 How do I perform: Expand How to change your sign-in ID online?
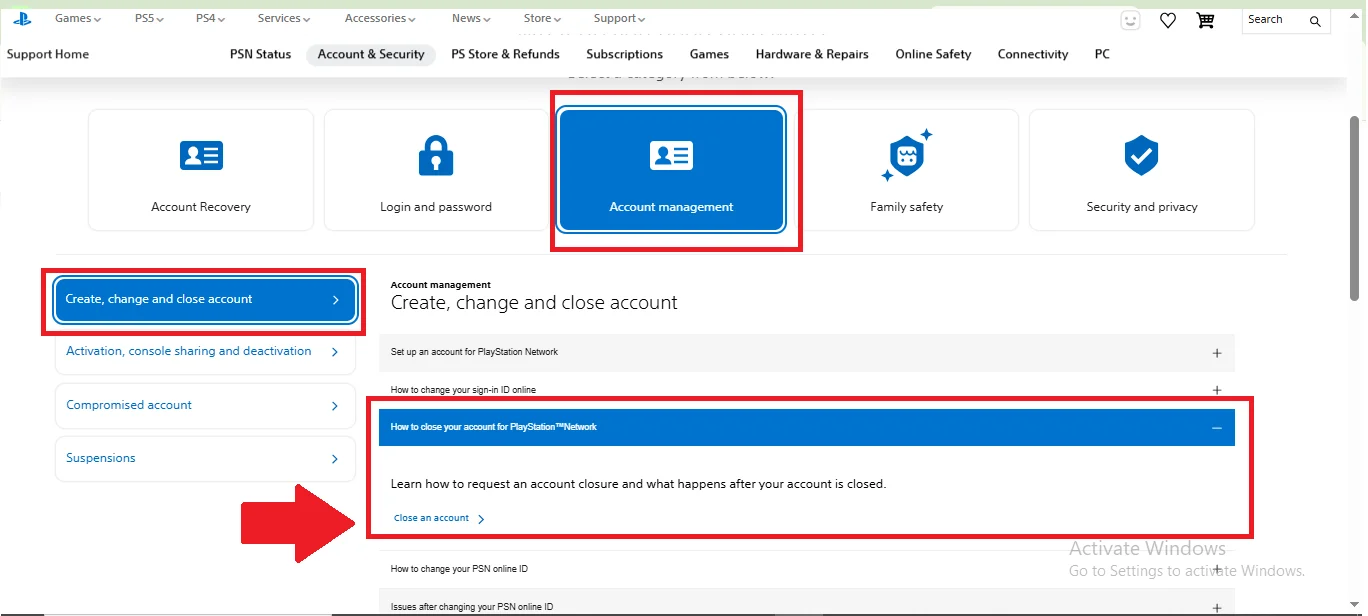807,390
